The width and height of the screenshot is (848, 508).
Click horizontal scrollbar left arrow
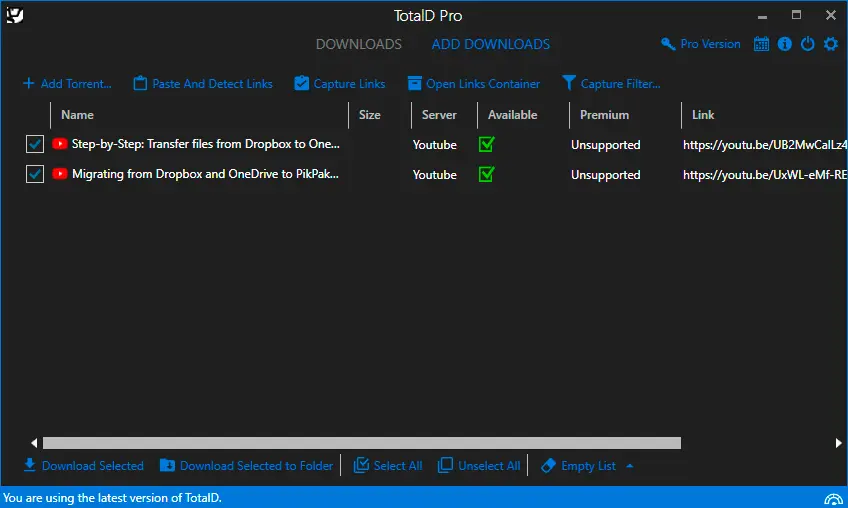click(x=34, y=443)
